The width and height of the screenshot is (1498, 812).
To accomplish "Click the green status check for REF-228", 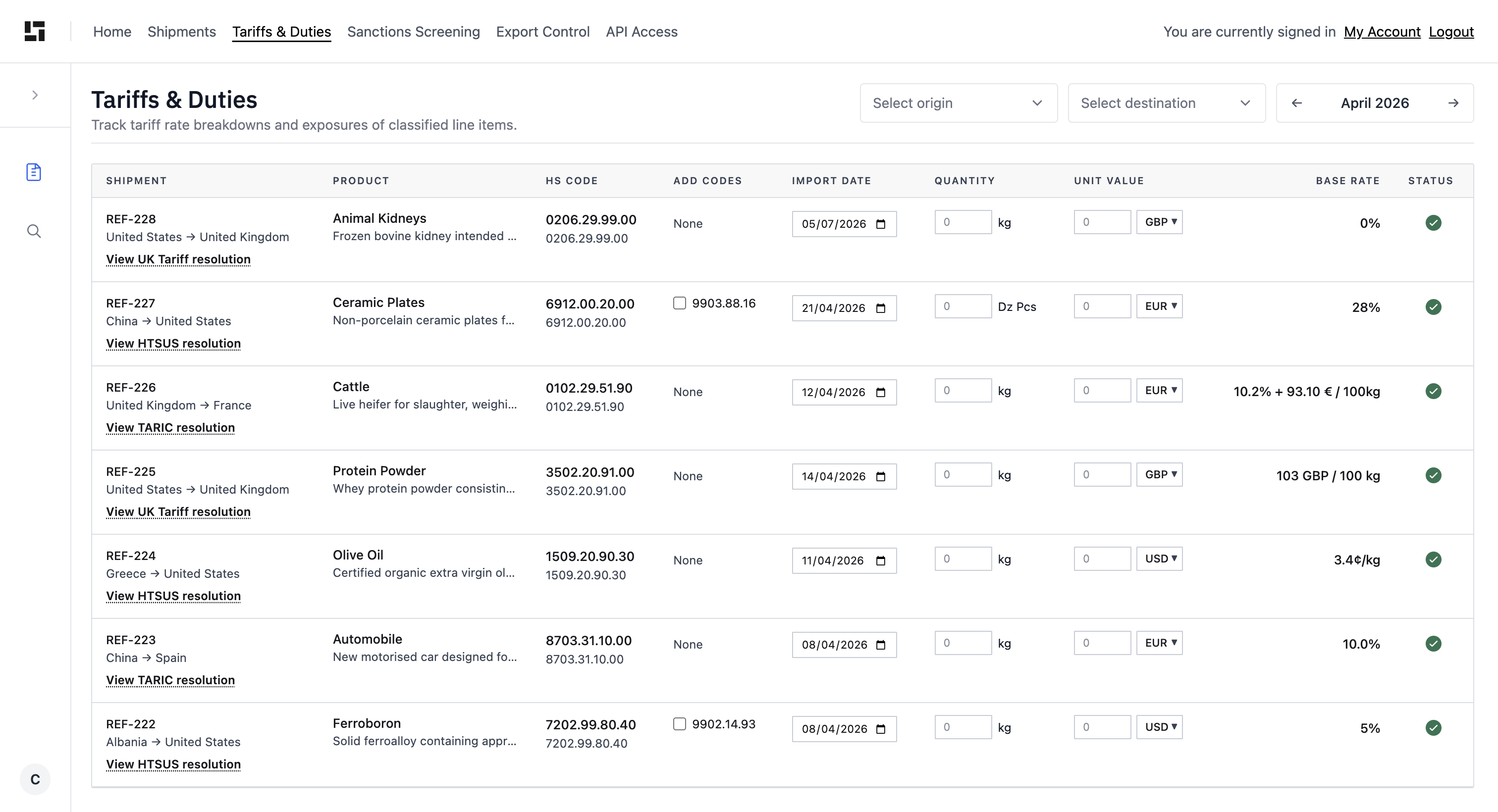I will click(1434, 223).
